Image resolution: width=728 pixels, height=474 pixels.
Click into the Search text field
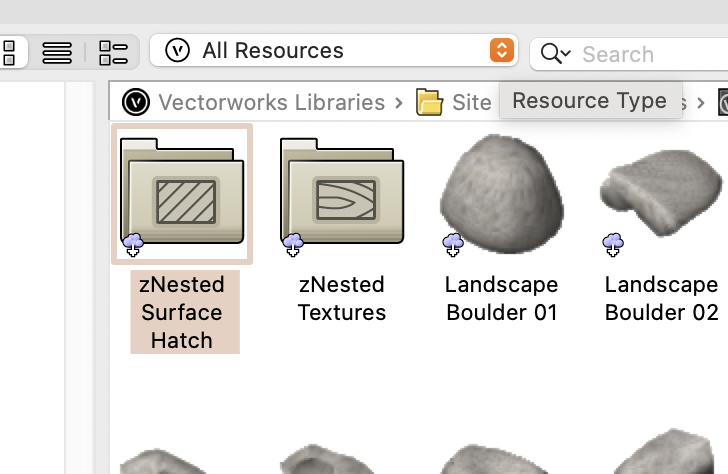tap(640, 54)
